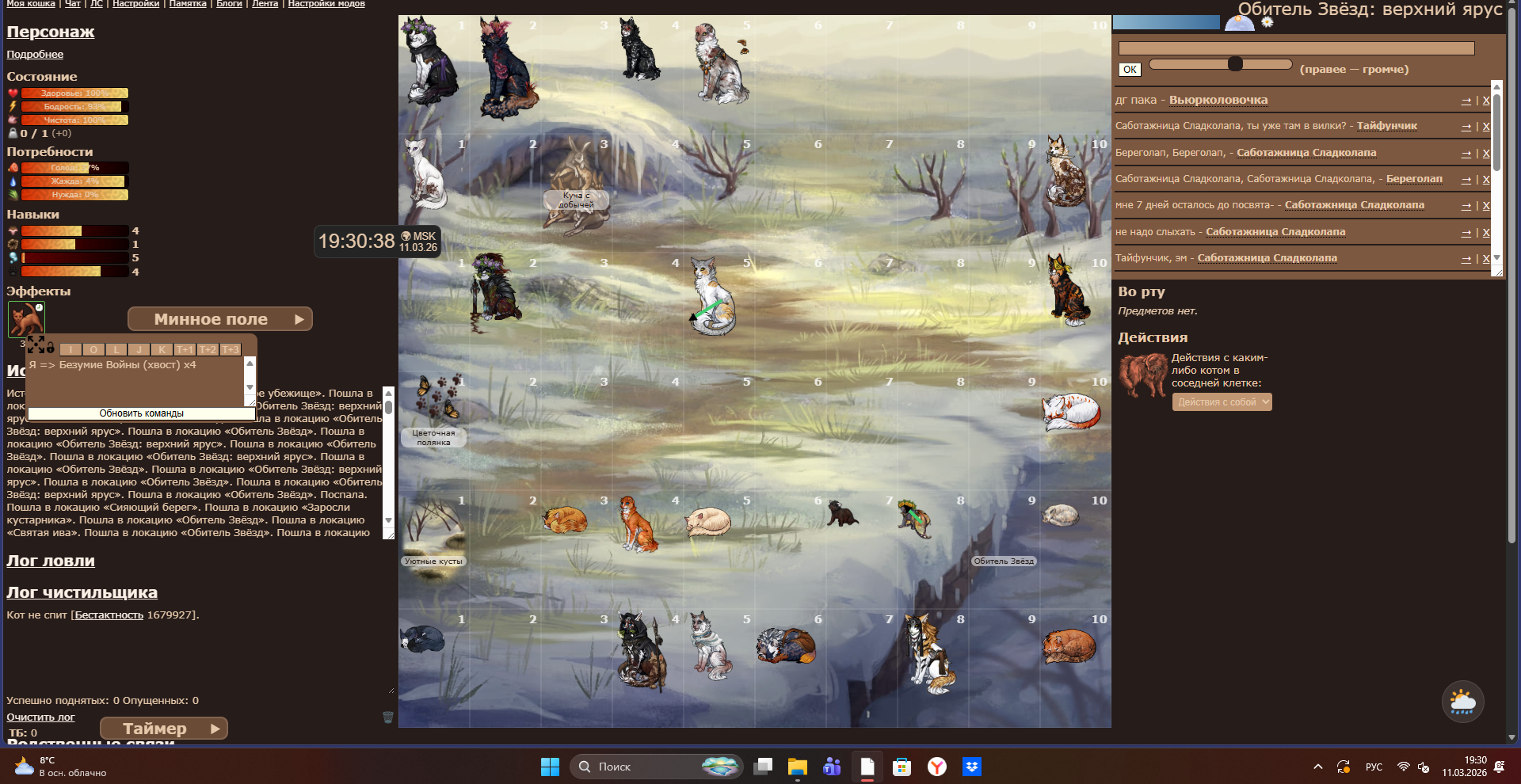Click the meat hunger icon
1521x784 pixels.
click(x=13, y=168)
